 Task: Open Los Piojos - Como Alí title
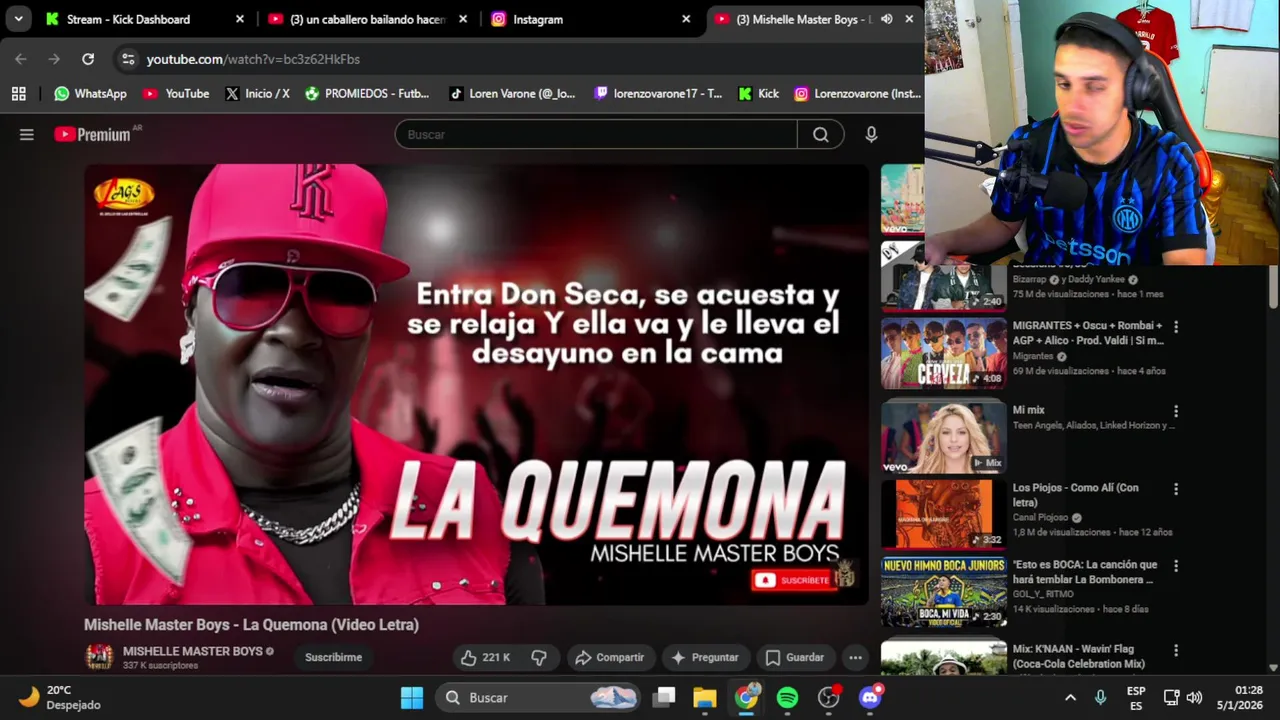click(1076, 495)
